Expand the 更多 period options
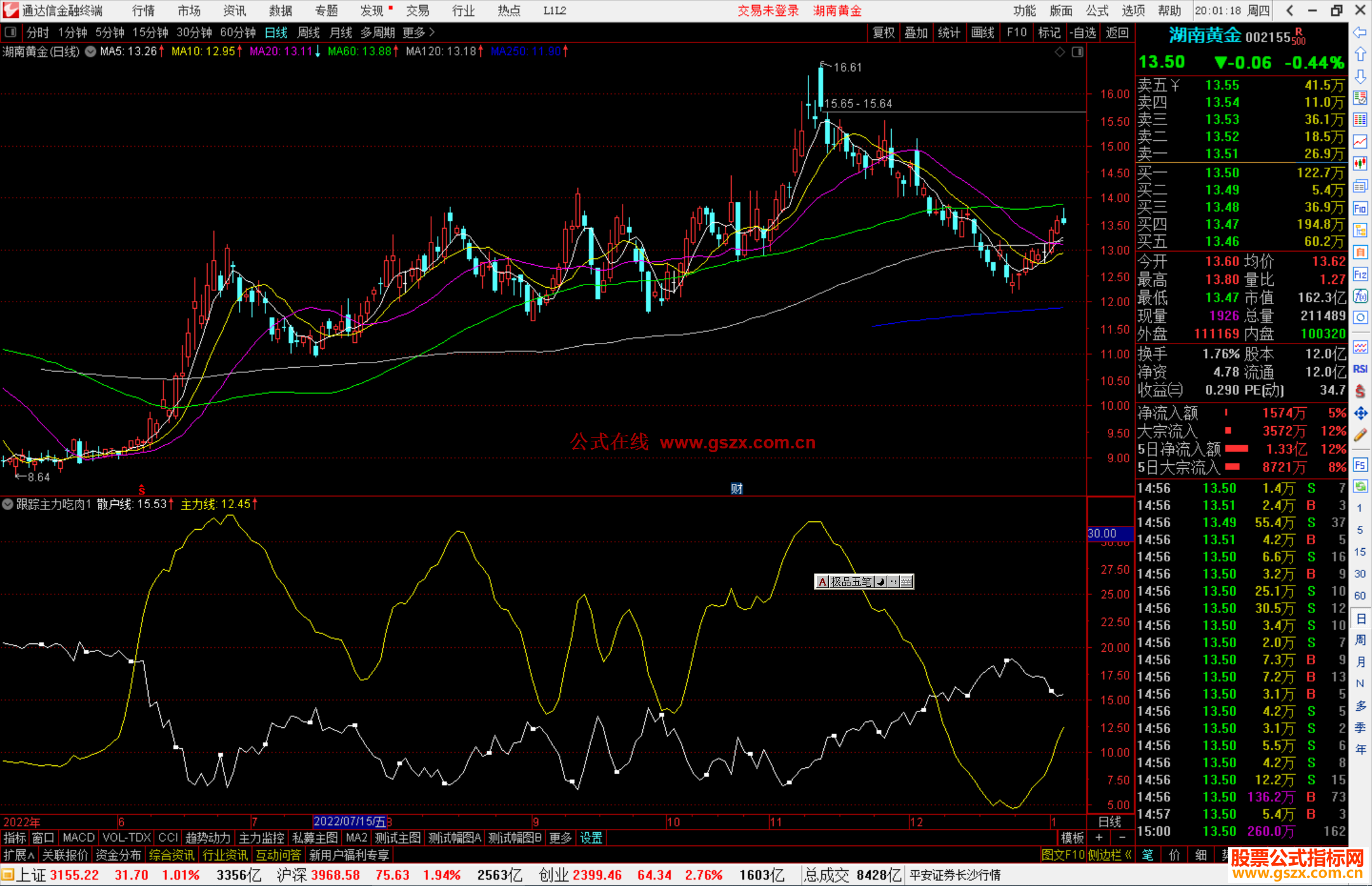 418,32
